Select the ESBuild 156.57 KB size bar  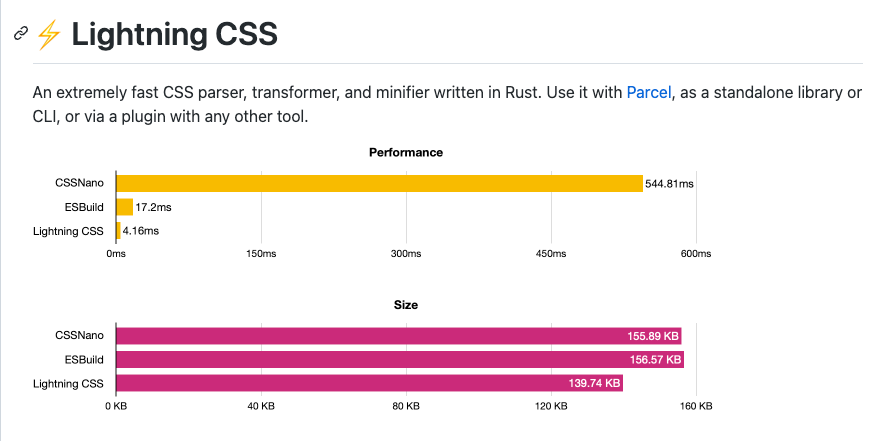click(x=400, y=360)
